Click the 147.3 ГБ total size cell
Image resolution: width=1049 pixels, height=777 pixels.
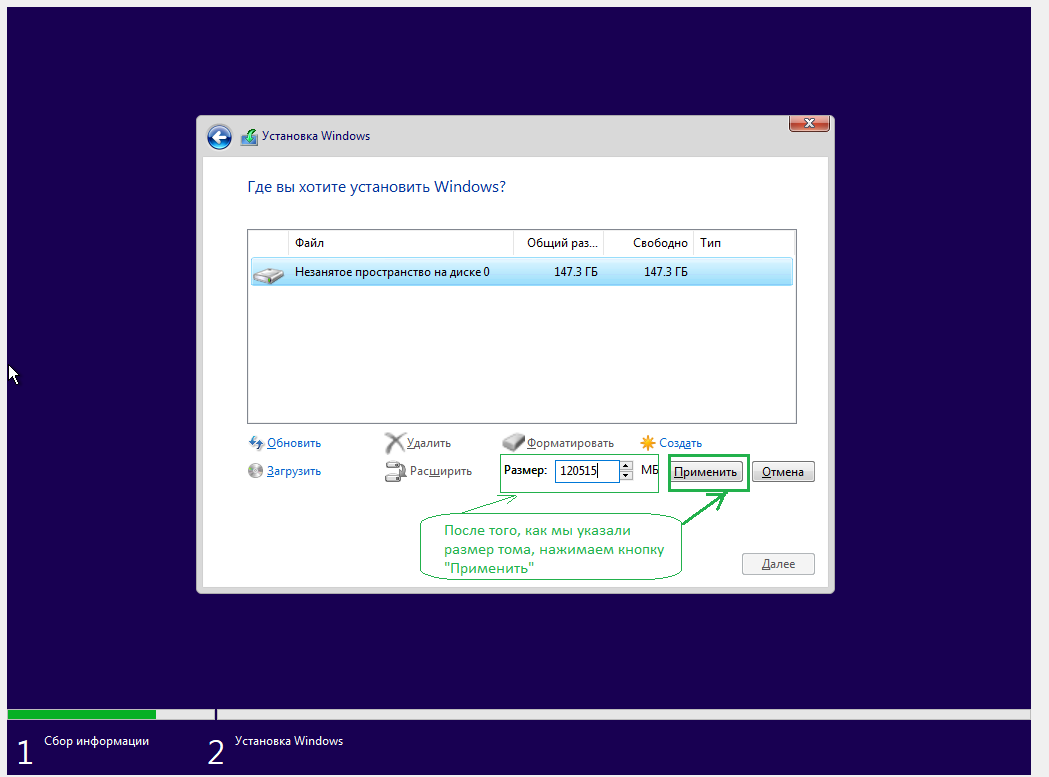(x=575, y=272)
